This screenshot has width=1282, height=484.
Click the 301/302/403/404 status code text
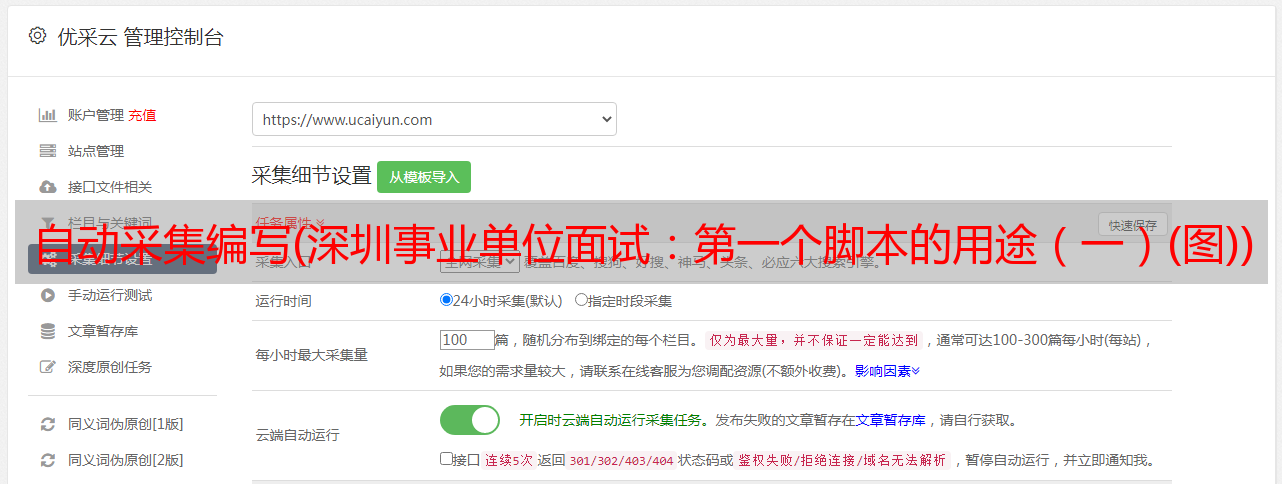click(620, 461)
